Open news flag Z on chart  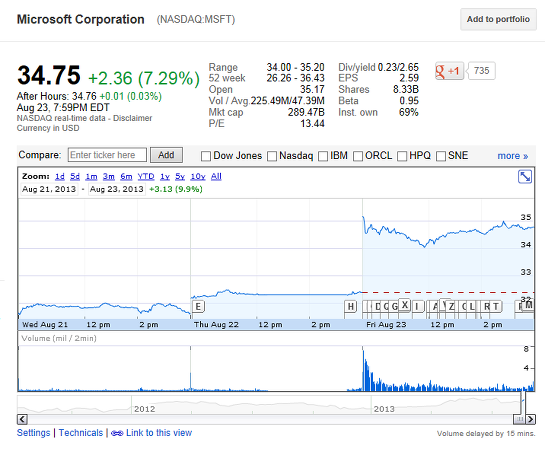(x=452, y=306)
